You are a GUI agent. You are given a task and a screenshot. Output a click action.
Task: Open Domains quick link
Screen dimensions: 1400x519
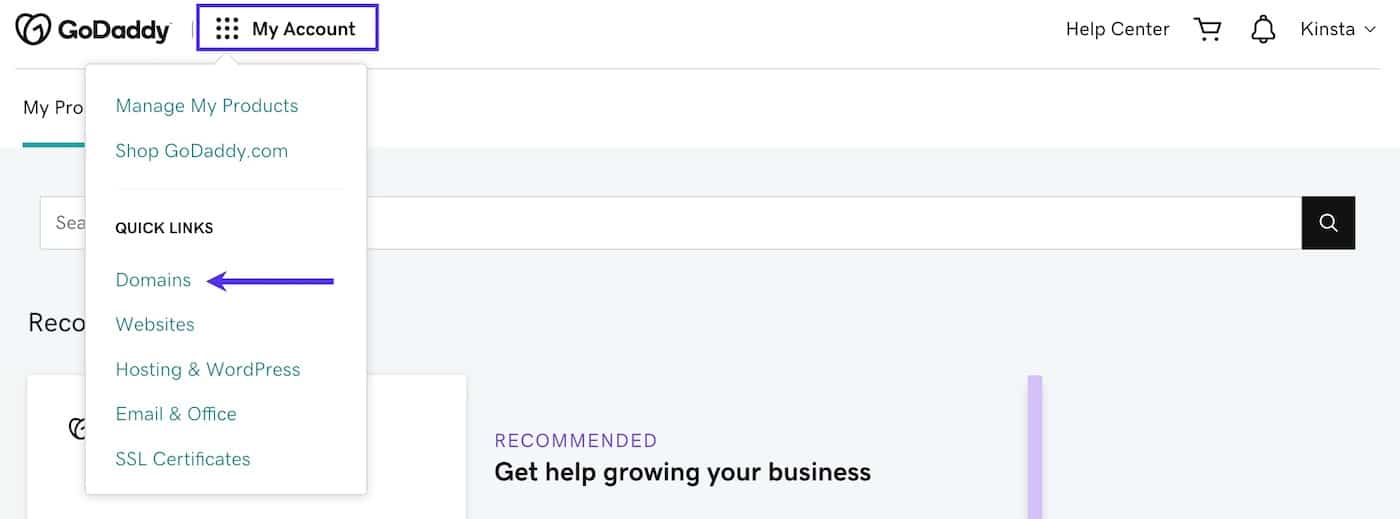153,280
